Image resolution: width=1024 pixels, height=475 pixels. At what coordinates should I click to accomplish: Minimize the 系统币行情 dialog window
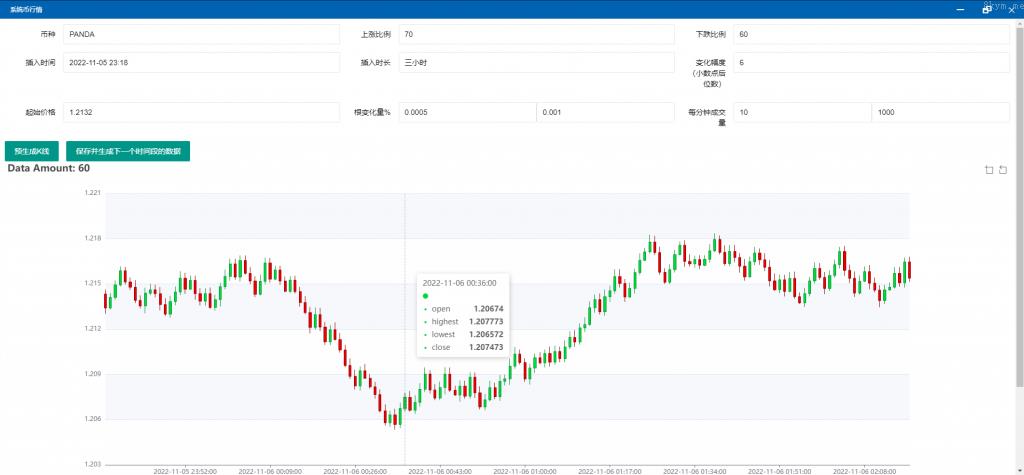(x=961, y=8)
